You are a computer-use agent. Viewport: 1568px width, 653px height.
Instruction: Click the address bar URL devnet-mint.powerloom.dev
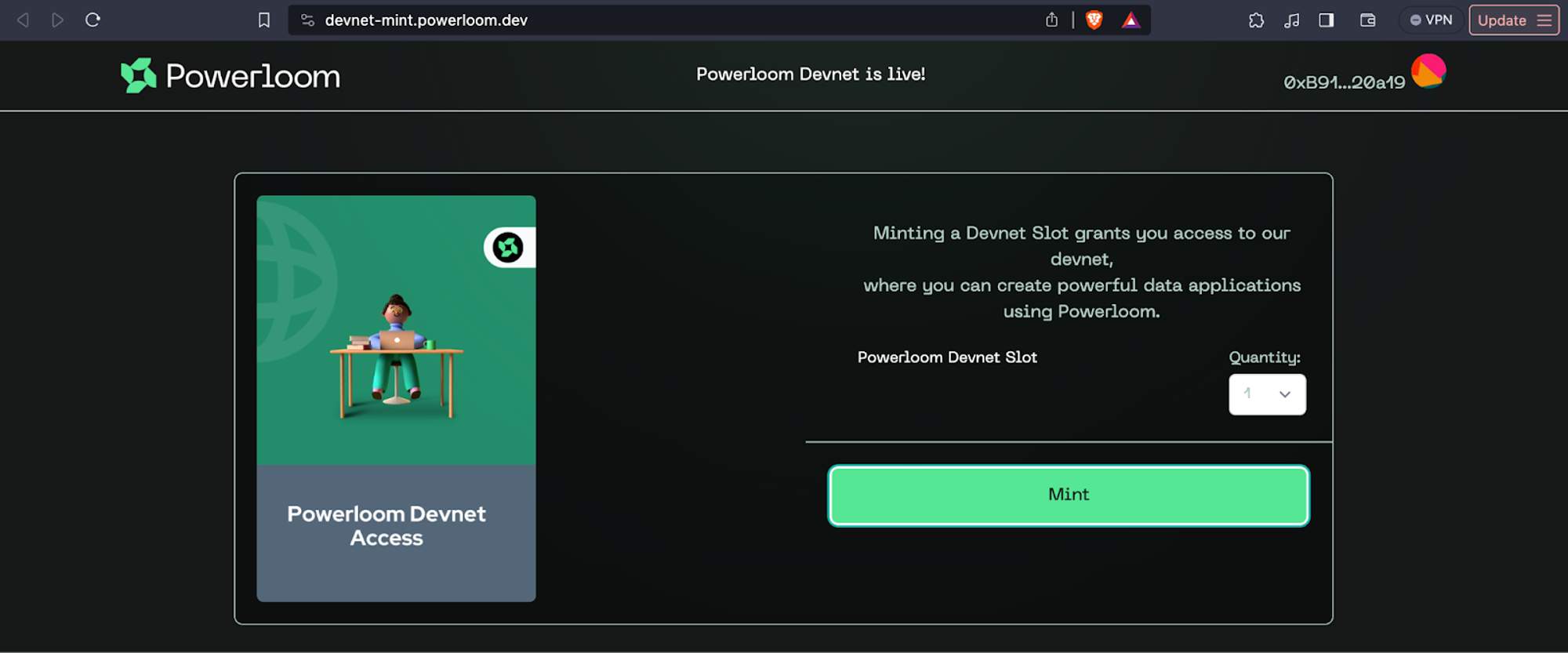point(426,20)
